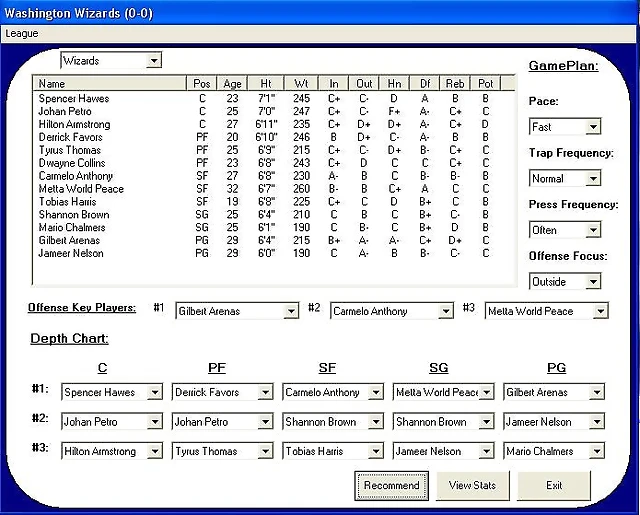Click the Df column header

point(425,84)
